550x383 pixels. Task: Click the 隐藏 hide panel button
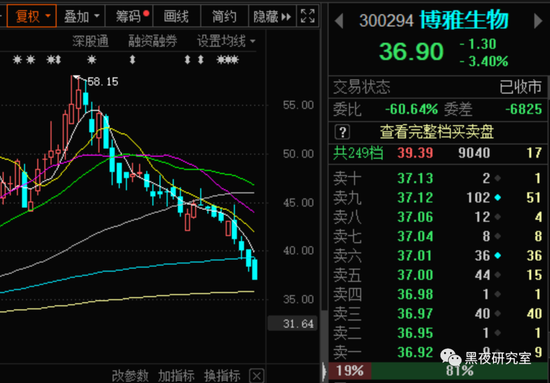coord(272,16)
